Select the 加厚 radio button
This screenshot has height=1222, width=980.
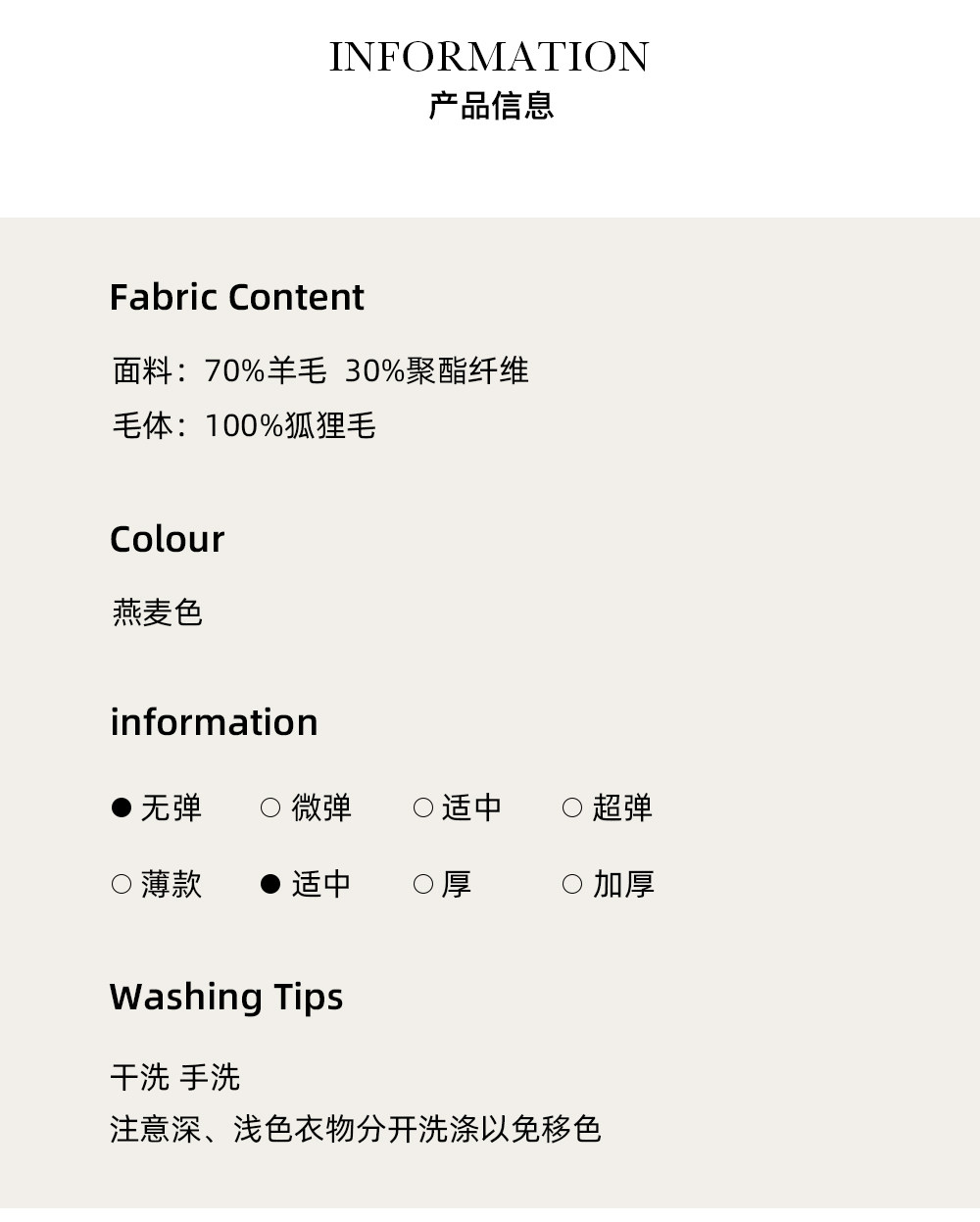(x=572, y=884)
